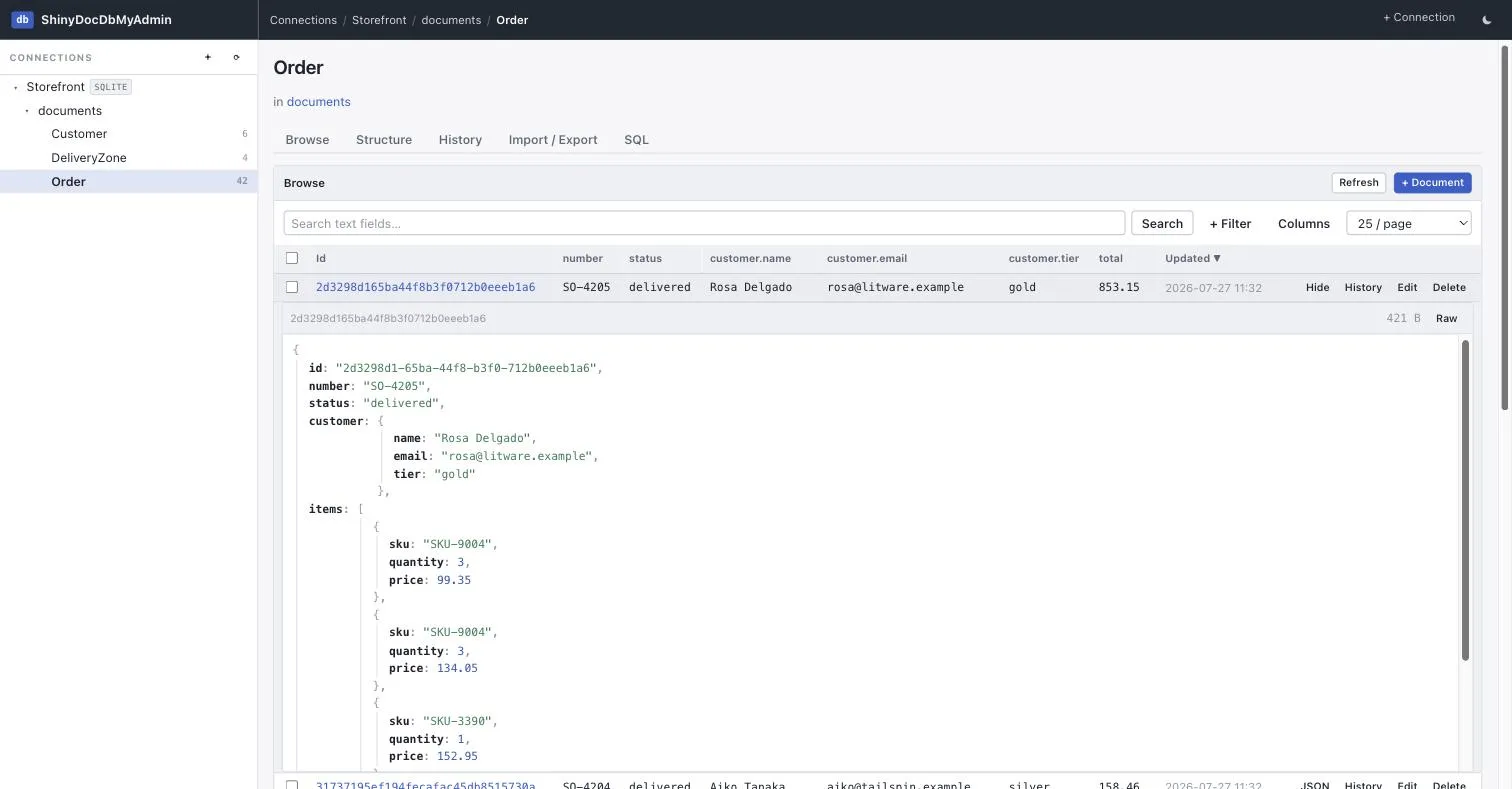Refresh the connections list icon
The height and width of the screenshot is (789, 1512).
tap(236, 57)
